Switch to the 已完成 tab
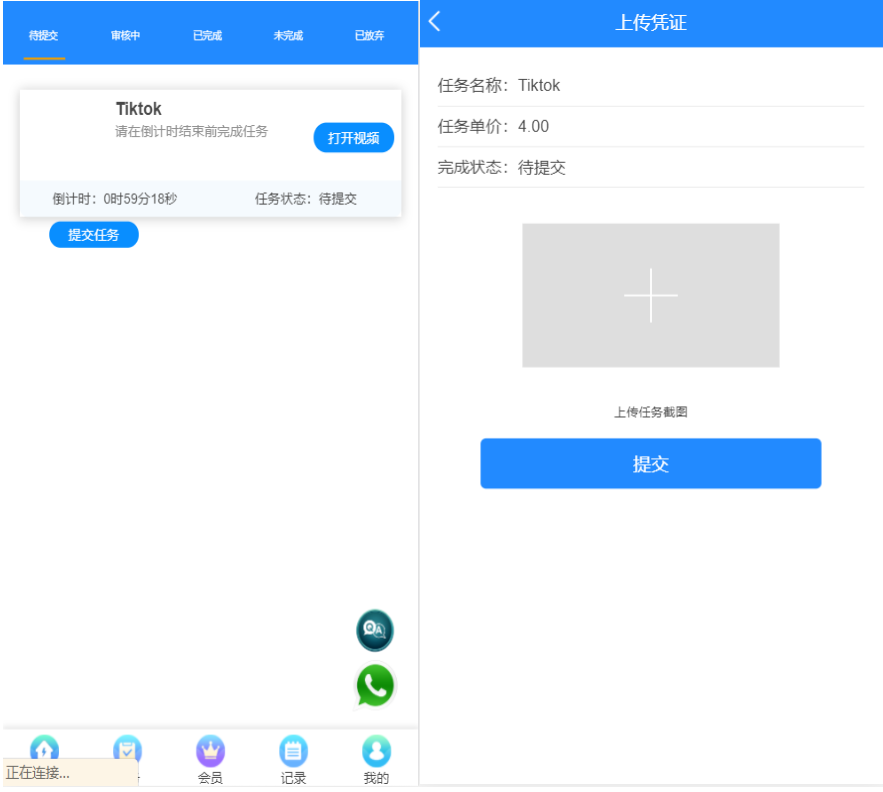This screenshot has height=792, width=883. (x=208, y=36)
